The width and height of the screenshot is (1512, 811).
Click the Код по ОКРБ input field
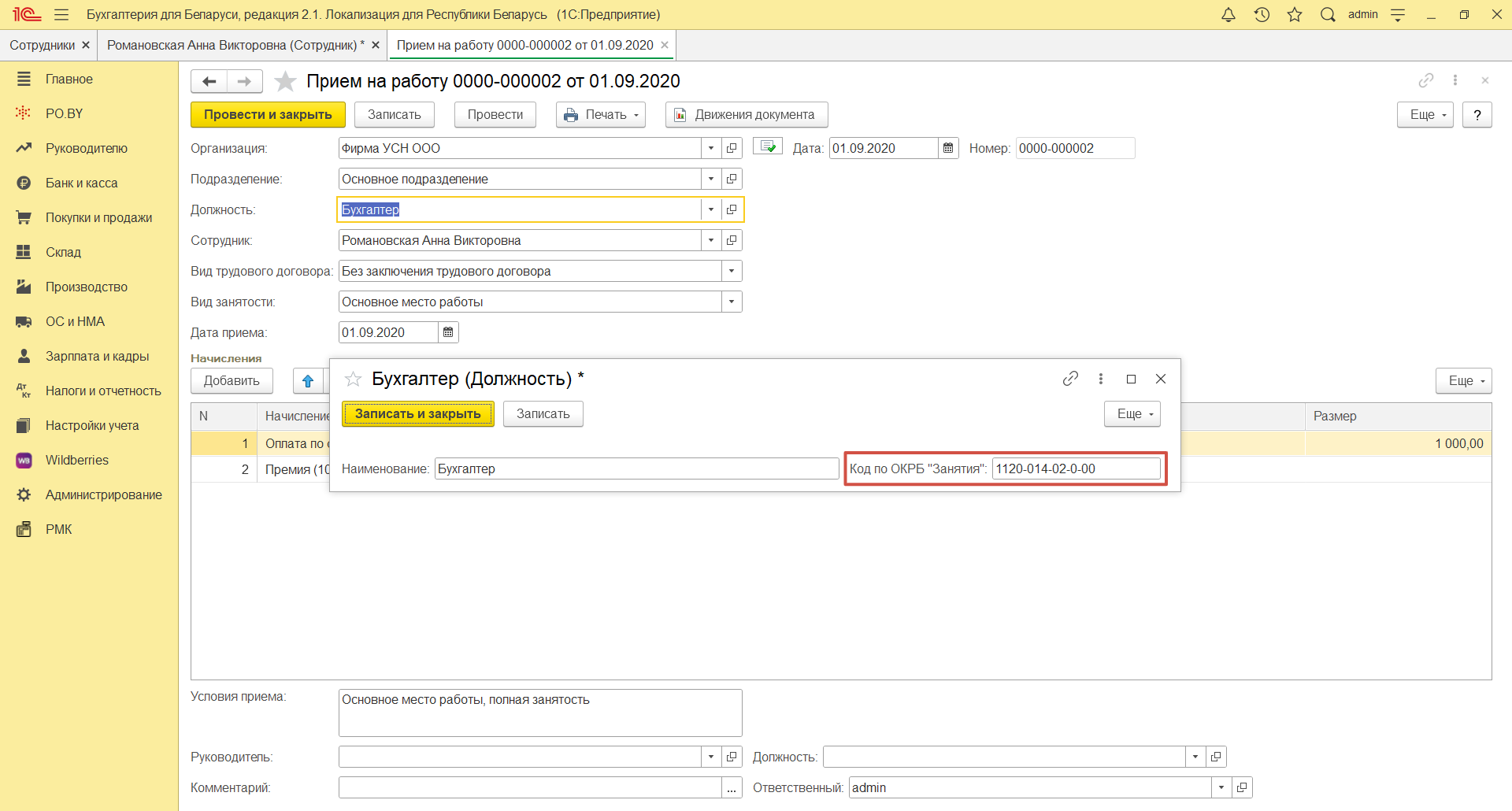point(1076,469)
